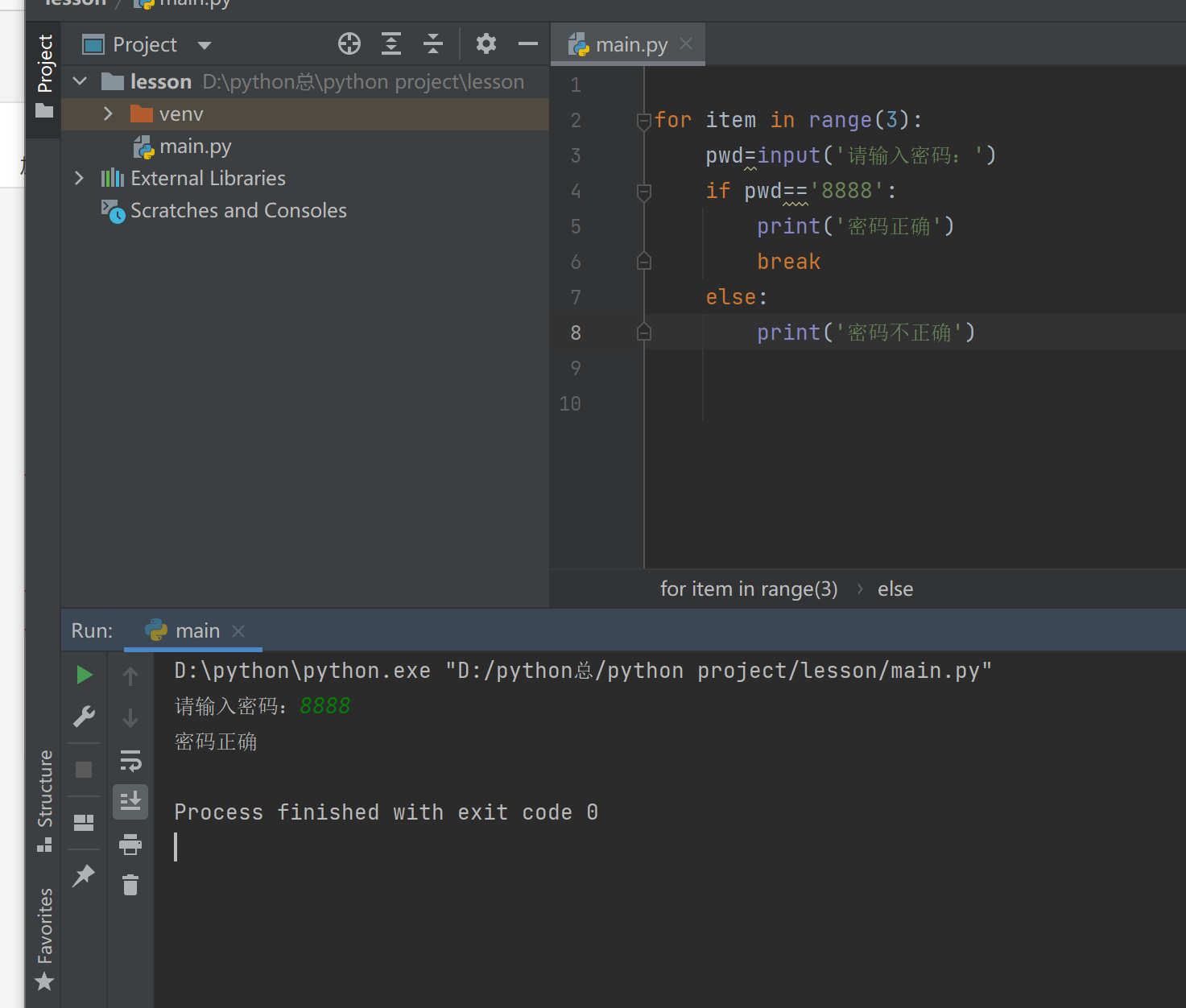Expand External Libraries node

(x=79, y=178)
